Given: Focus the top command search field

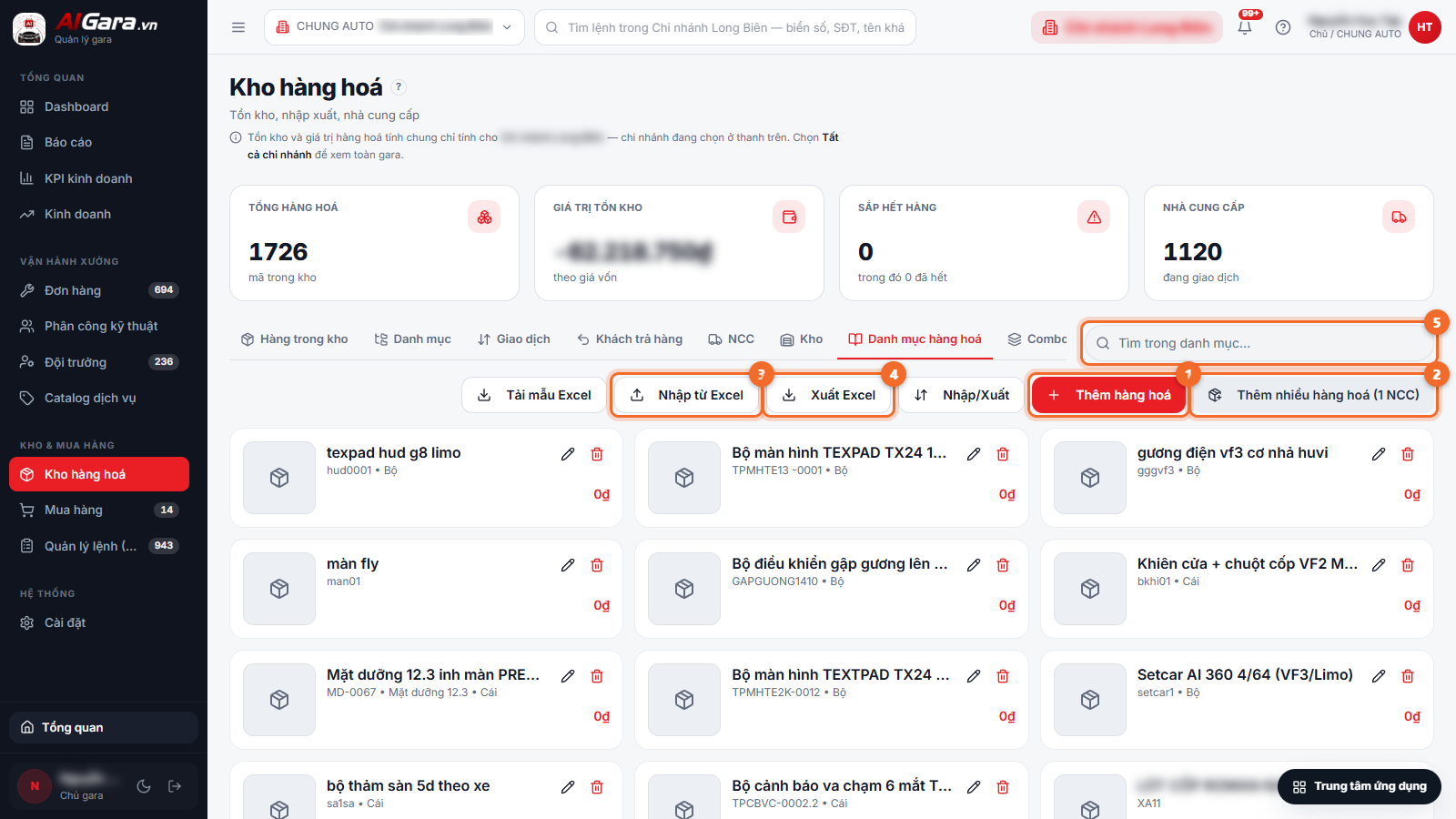Looking at the screenshot, I should pos(725,27).
